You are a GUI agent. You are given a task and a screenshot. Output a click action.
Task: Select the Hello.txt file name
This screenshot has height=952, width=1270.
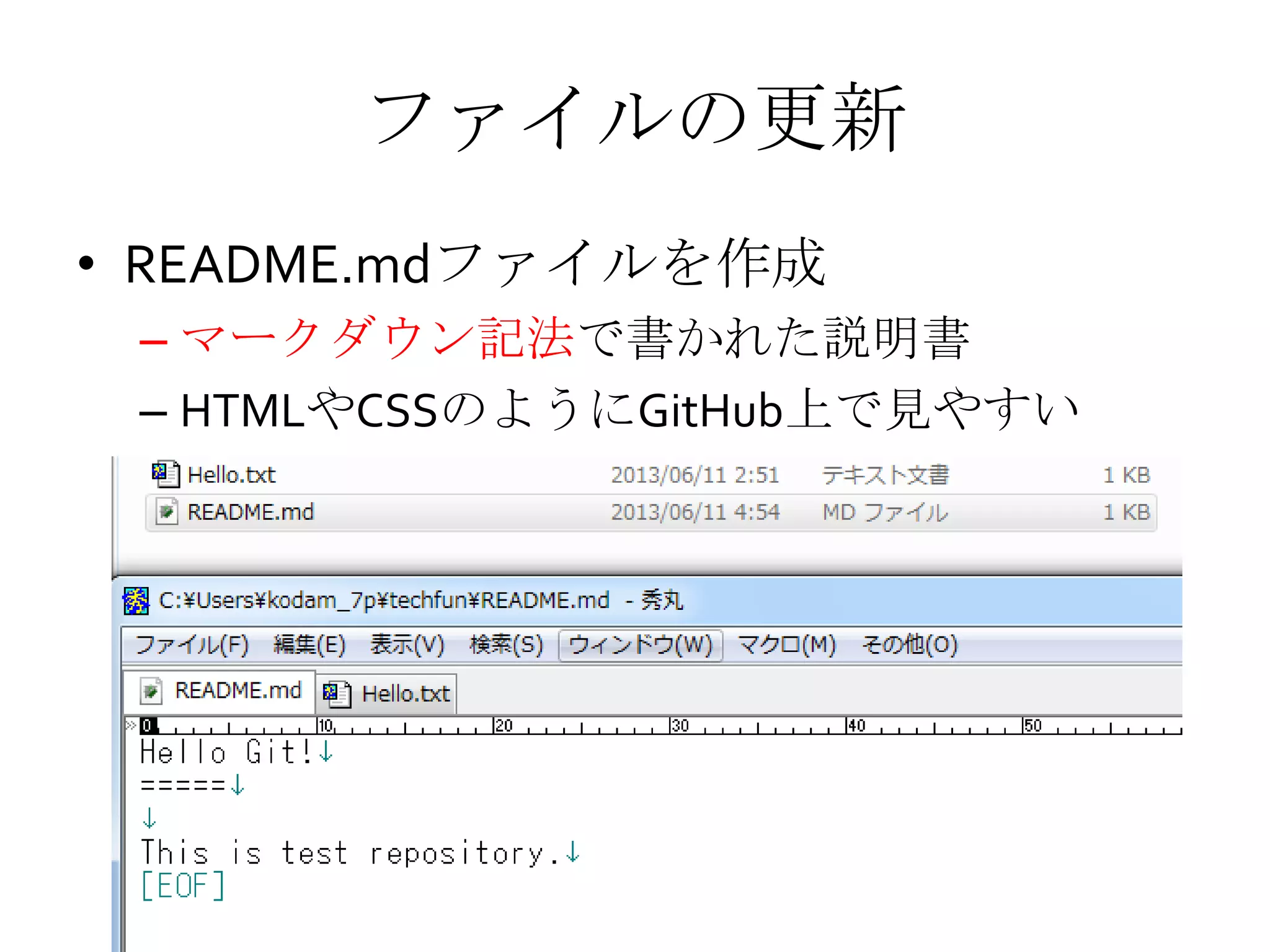click(231, 475)
